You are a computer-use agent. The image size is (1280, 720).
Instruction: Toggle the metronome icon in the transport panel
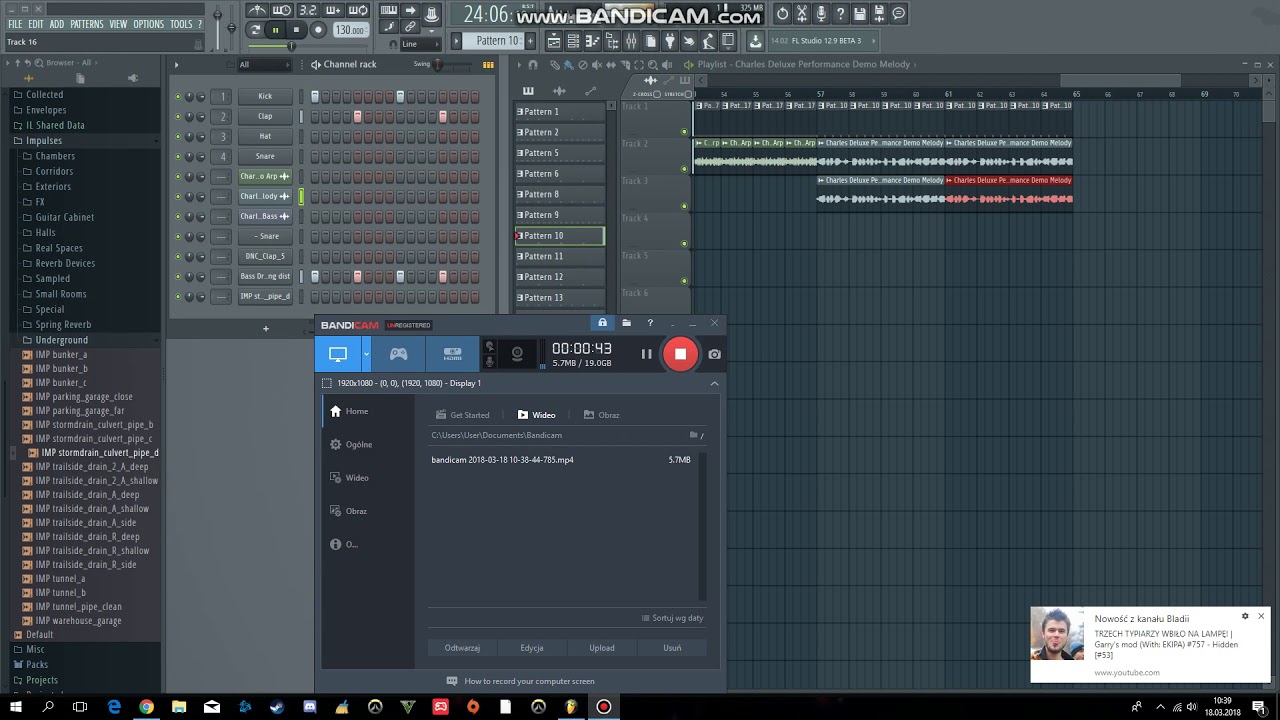click(259, 10)
